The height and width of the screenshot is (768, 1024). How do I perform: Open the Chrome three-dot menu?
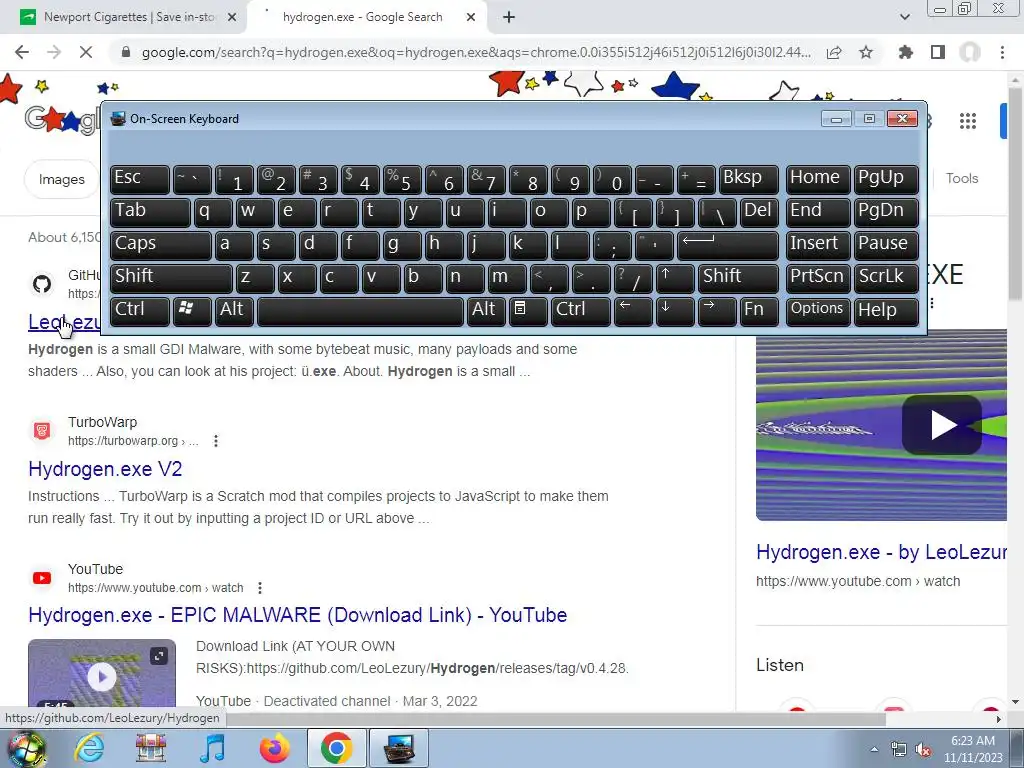(x=1002, y=52)
